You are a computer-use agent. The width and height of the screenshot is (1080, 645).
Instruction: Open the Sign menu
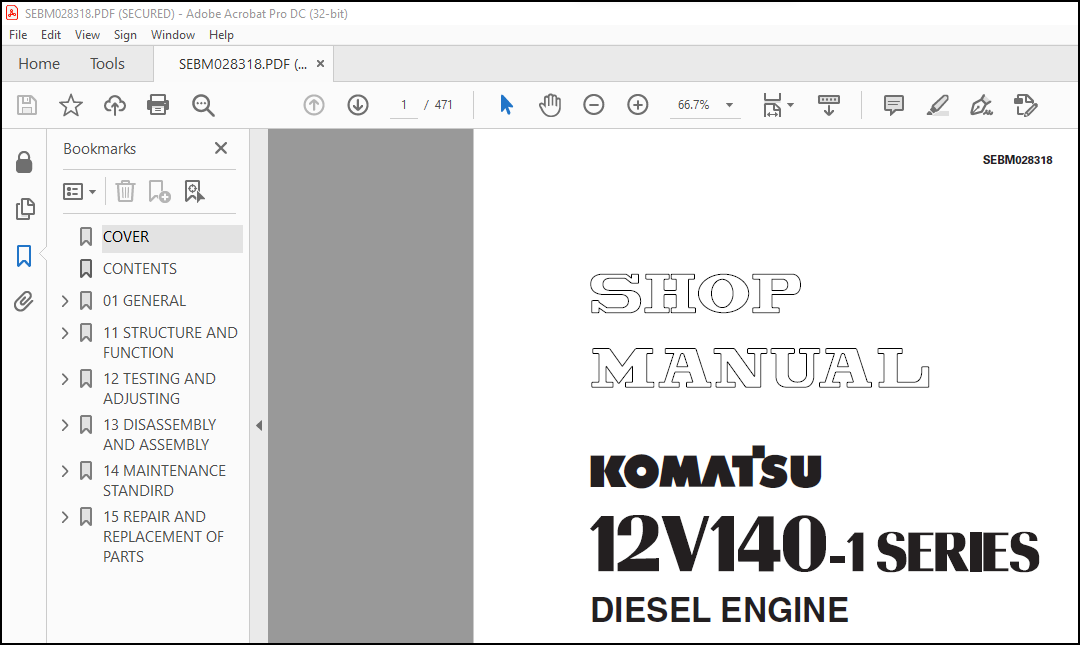pos(125,34)
